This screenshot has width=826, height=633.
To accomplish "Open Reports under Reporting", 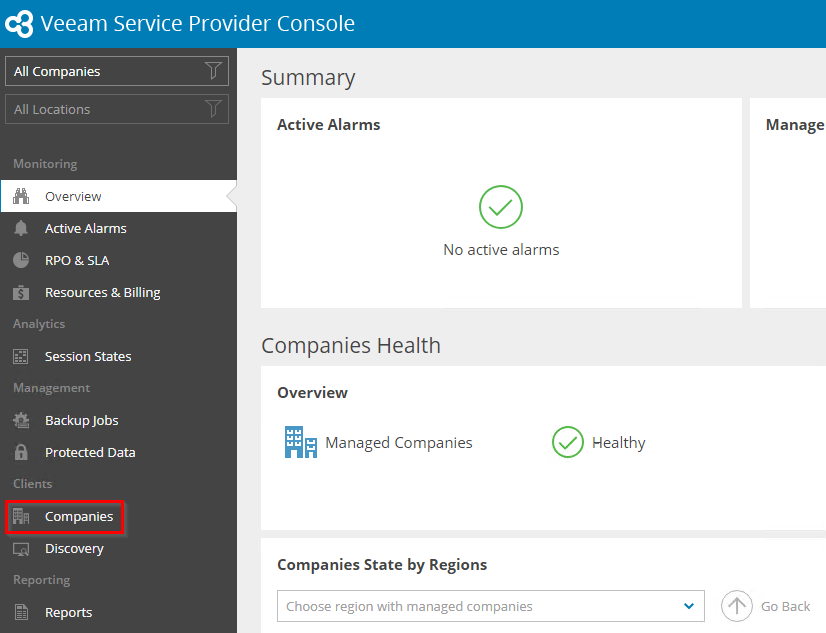I will 68,612.
